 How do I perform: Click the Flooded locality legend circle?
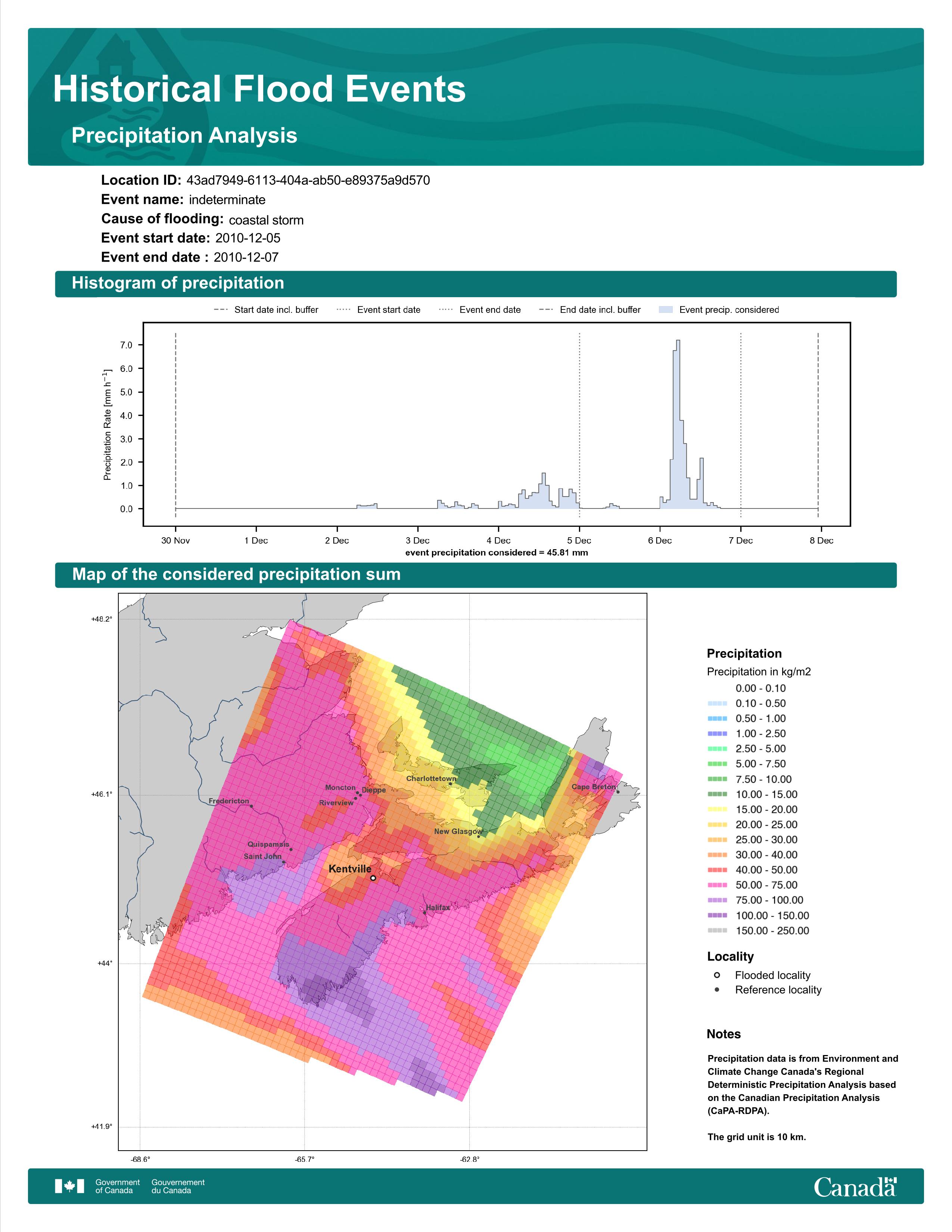pyautogui.click(x=717, y=975)
